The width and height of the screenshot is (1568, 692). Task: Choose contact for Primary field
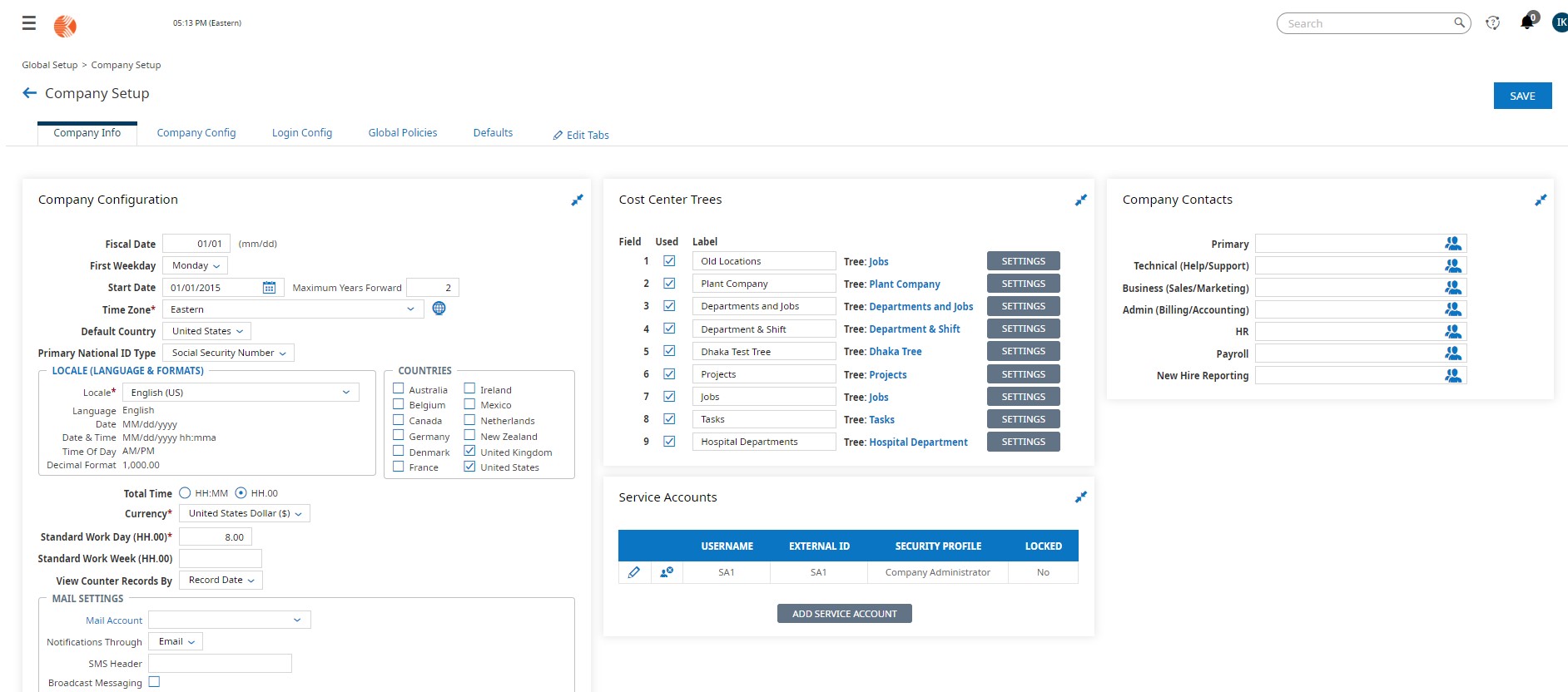click(x=1452, y=244)
